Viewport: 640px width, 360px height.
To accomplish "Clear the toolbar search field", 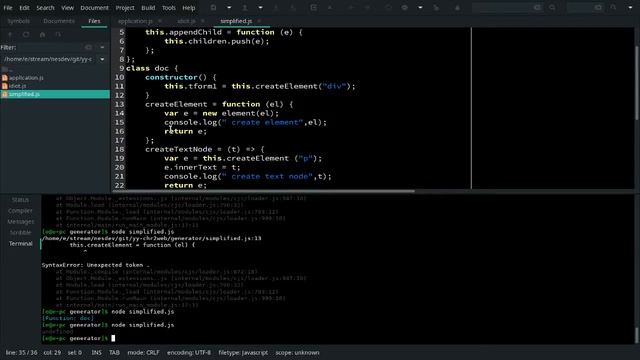I will click(538, 7).
